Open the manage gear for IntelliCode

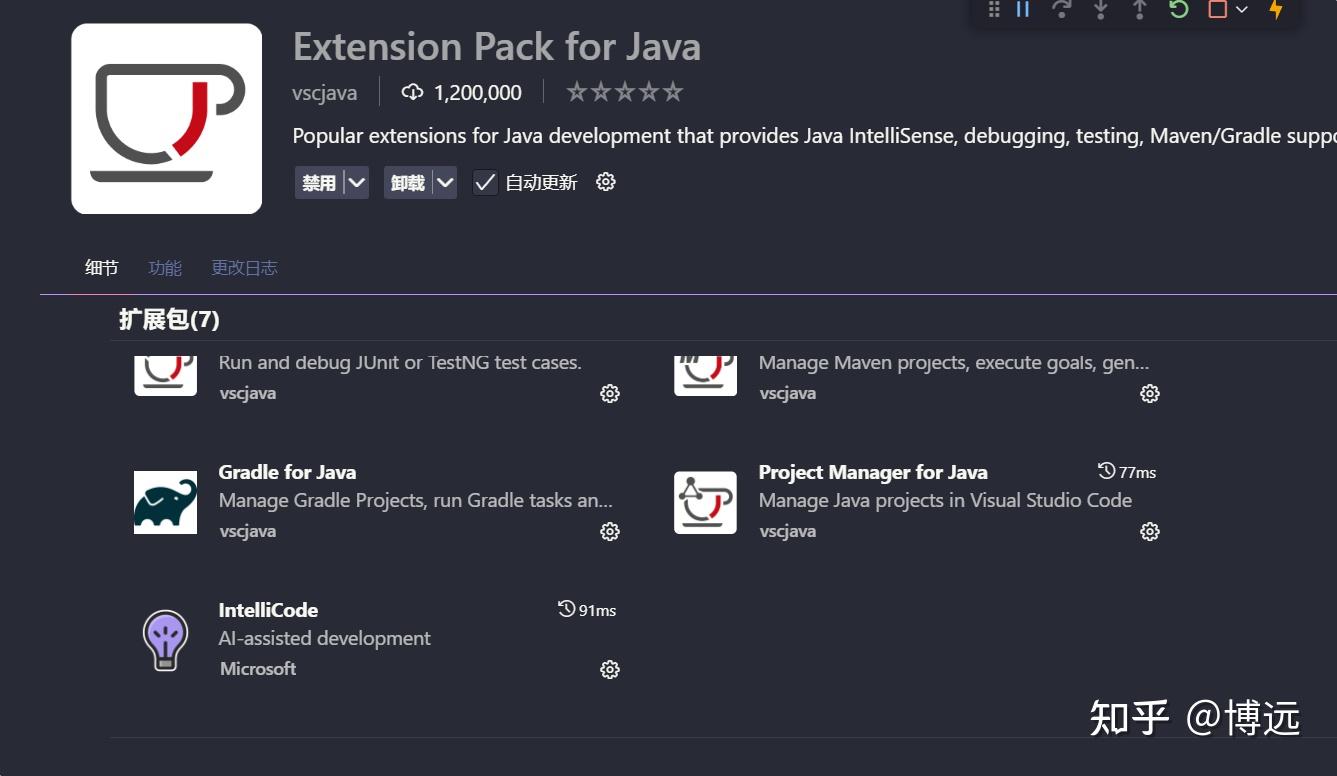610,669
